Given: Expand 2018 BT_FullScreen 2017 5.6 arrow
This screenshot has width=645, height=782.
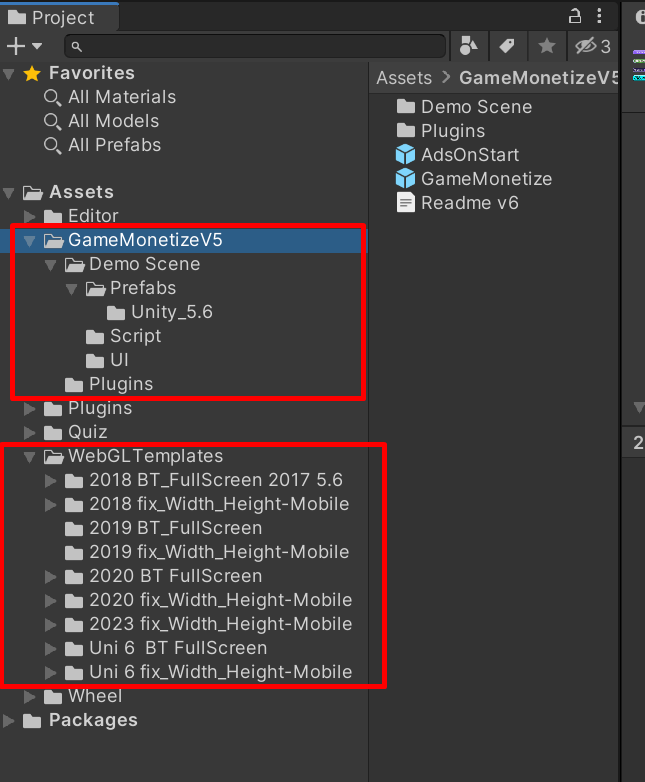Looking at the screenshot, I should 51,481.
